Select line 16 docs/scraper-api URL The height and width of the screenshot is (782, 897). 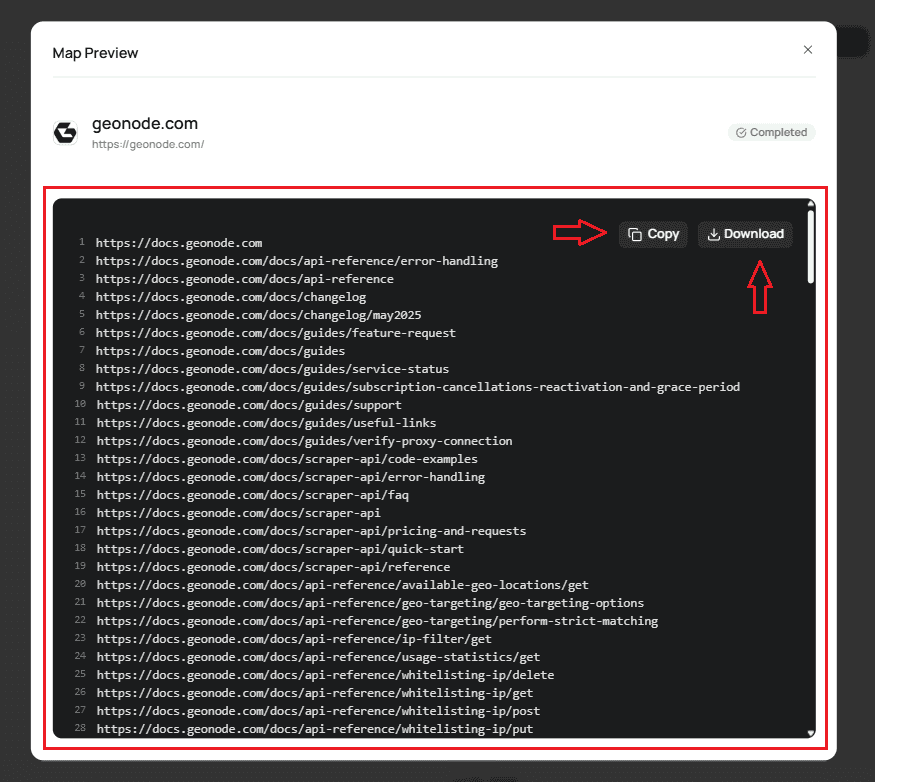[239, 513]
